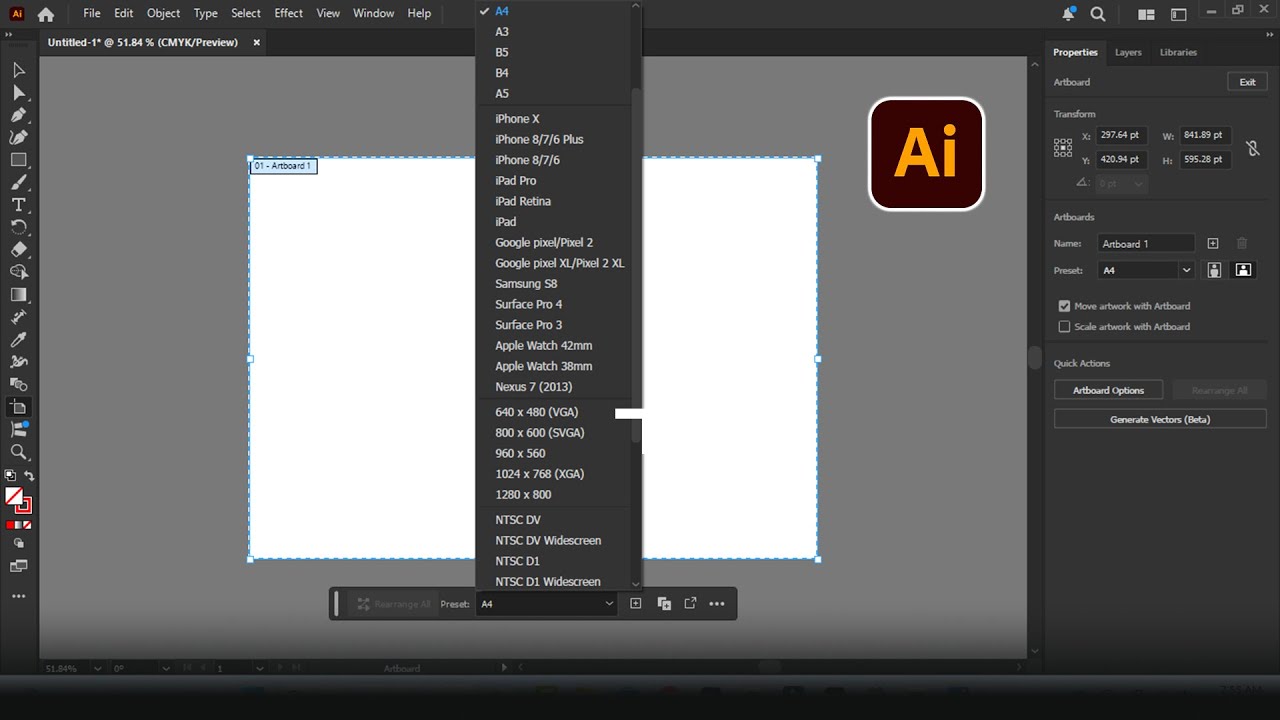Enable Scale artwork with Artboard checkbox
The height and width of the screenshot is (720, 1280).
[1064, 327]
